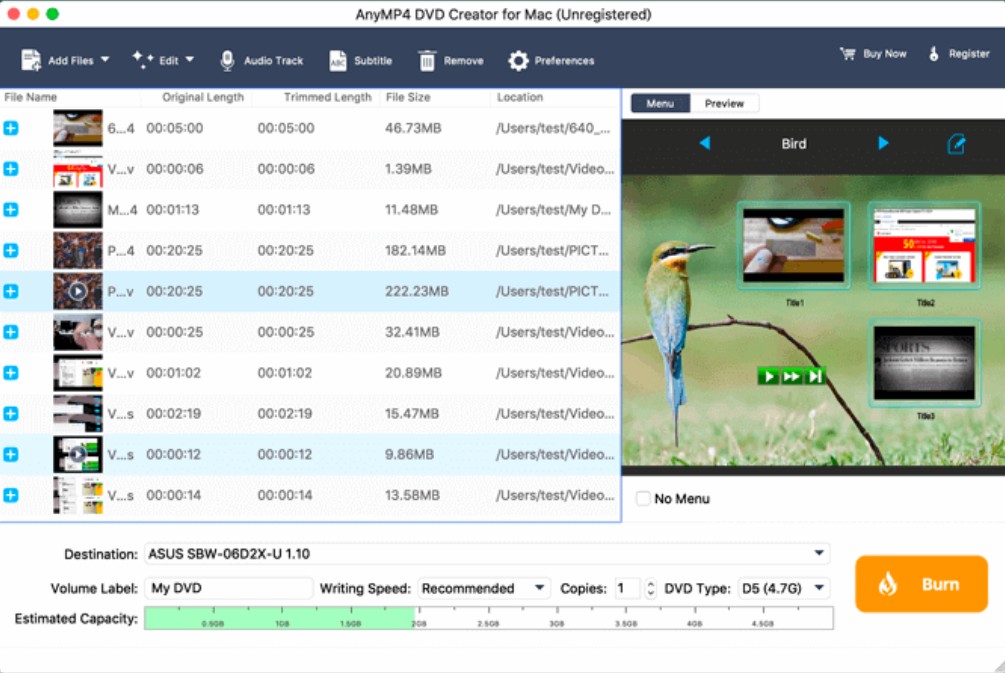Click the Buy Now cart icon

click(x=848, y=54)
